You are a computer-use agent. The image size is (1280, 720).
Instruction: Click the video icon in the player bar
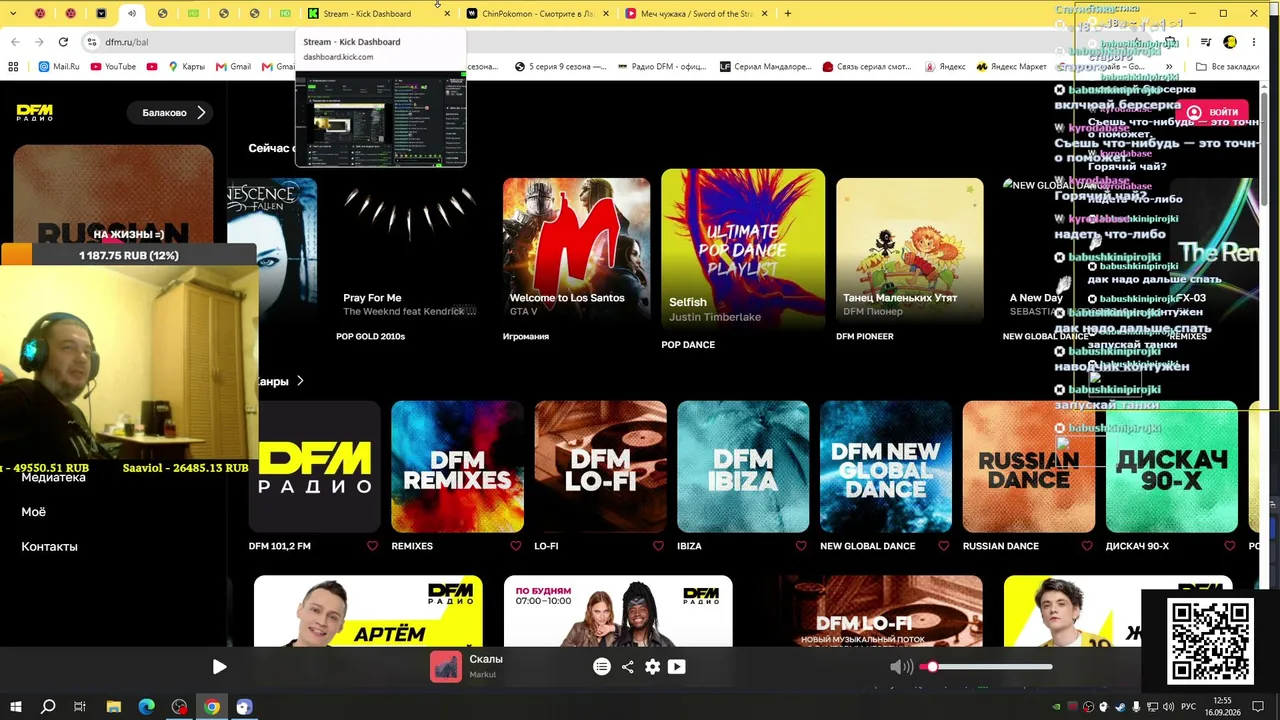677,667
